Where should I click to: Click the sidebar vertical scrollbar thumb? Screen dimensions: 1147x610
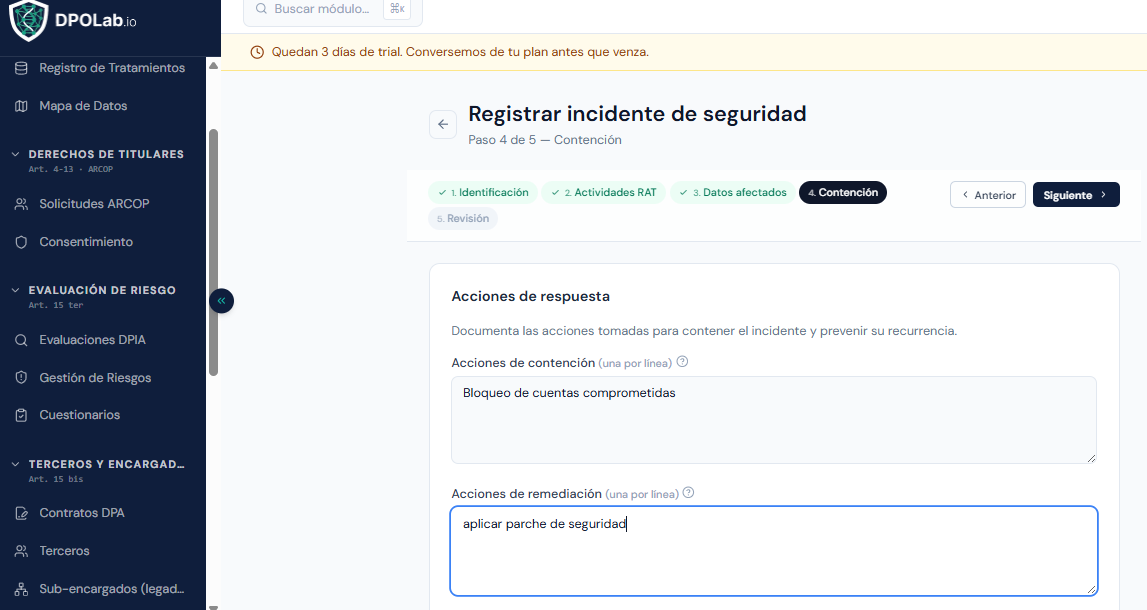coord(214,252)
